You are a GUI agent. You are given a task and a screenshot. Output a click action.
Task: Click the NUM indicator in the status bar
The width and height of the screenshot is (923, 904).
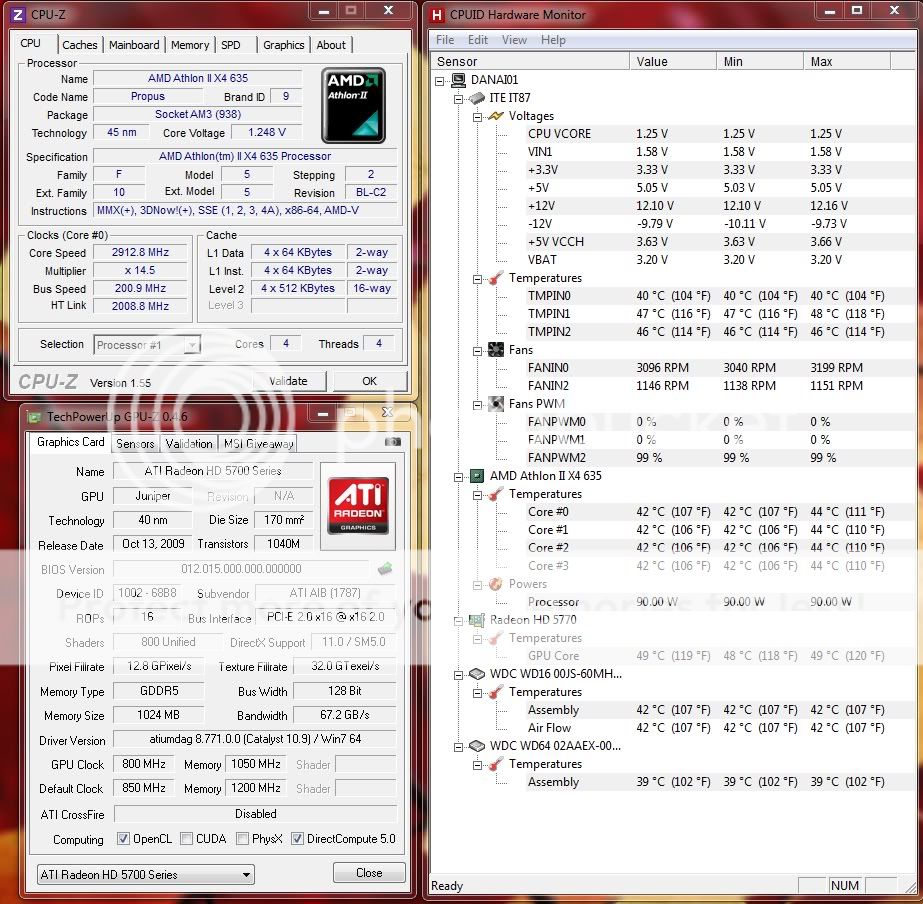pyautogui.click(x=845, y=886)
